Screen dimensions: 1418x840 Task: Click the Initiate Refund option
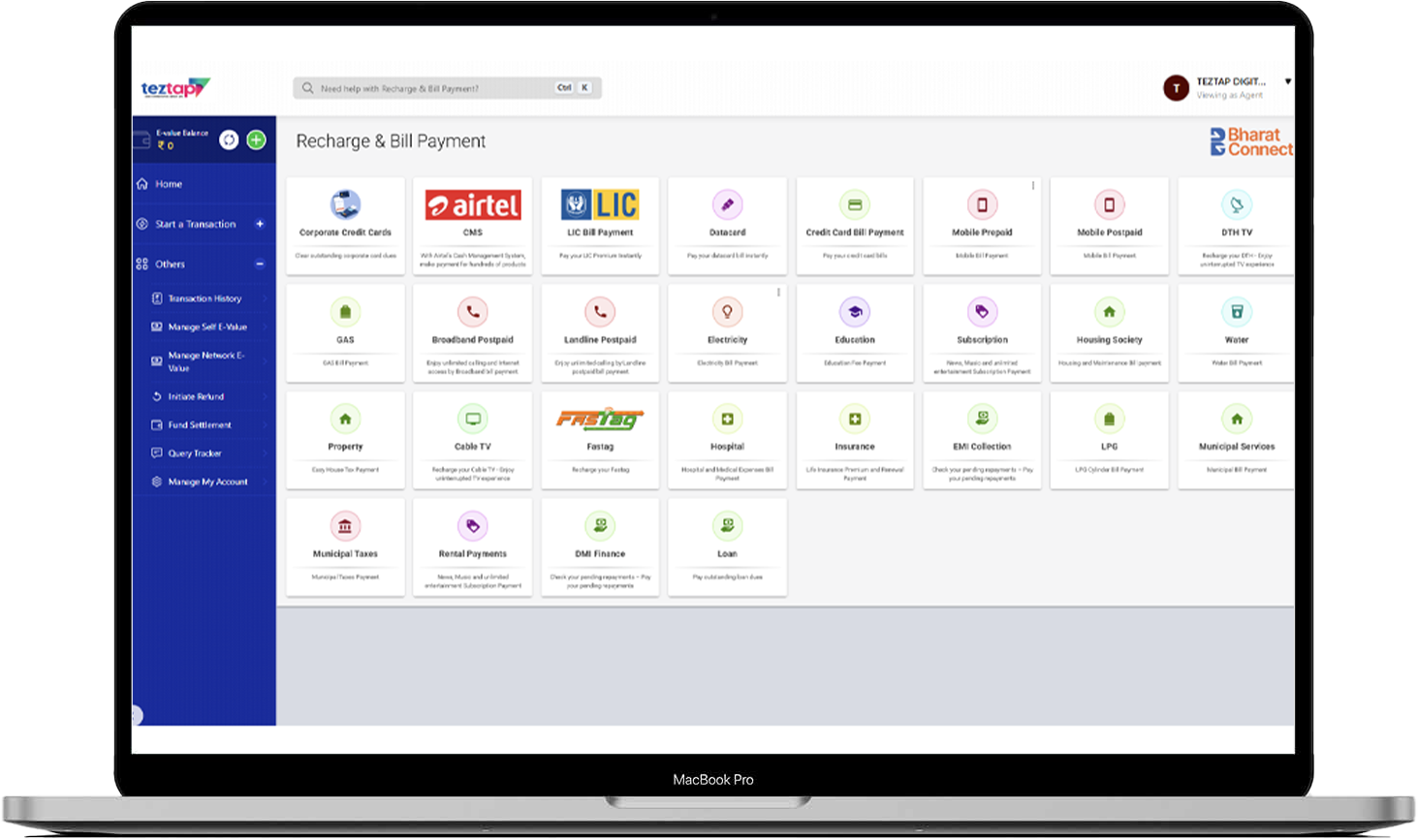pyautogui.click(x=196, y=396)
